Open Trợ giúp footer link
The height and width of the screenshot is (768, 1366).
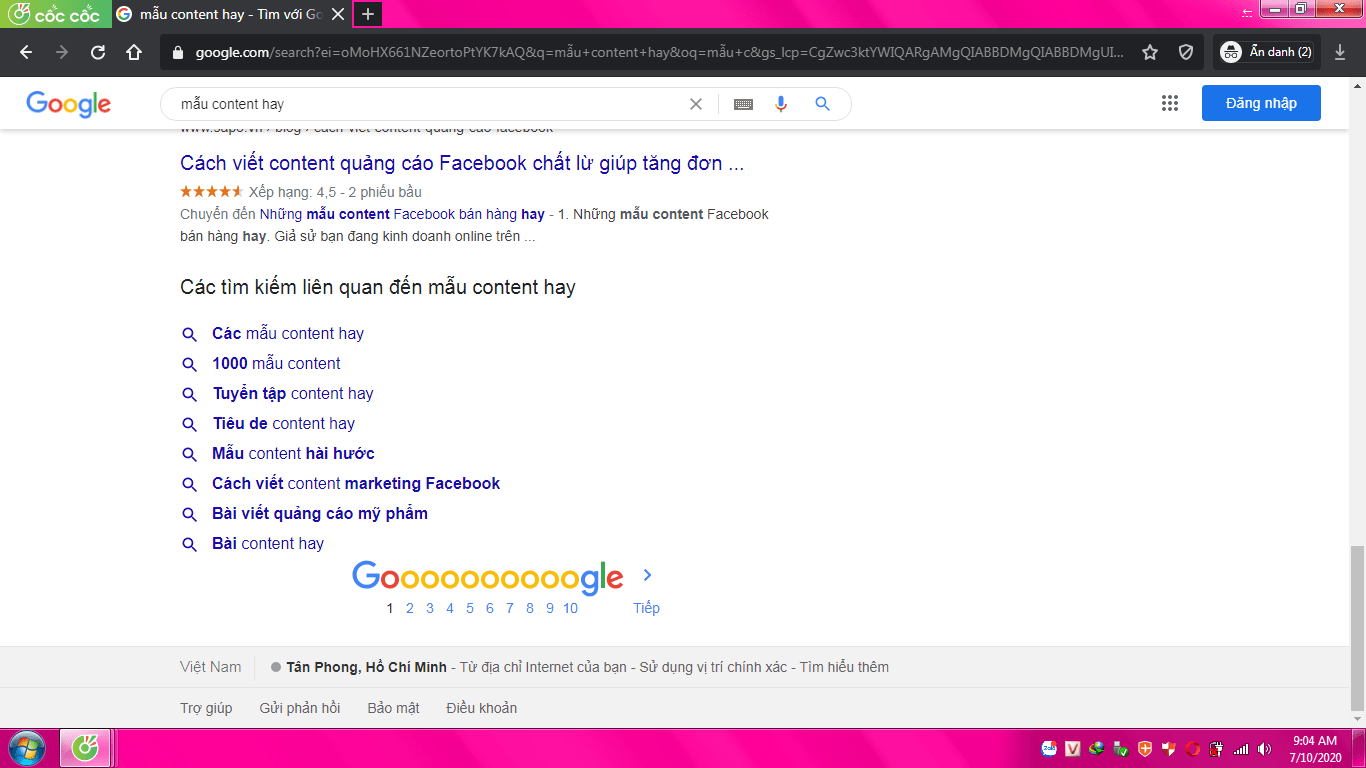(206, 708)
